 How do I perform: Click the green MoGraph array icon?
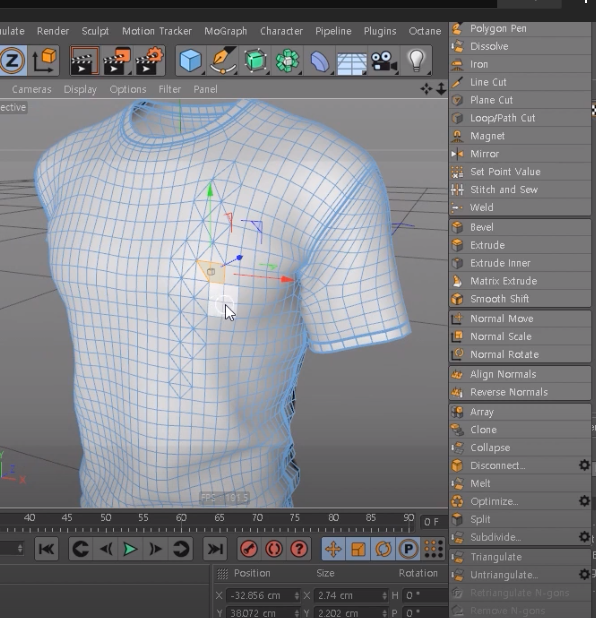pyautogui.click(x=287, y=61)
